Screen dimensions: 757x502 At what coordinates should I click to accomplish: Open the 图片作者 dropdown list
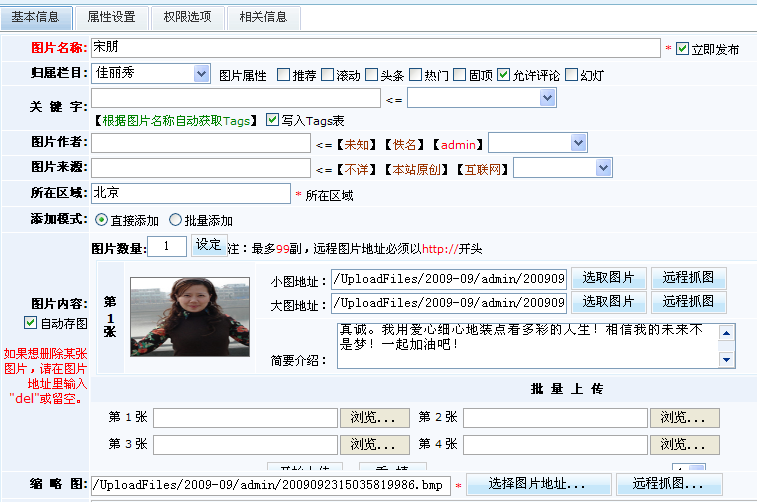[x=577, y=144]
